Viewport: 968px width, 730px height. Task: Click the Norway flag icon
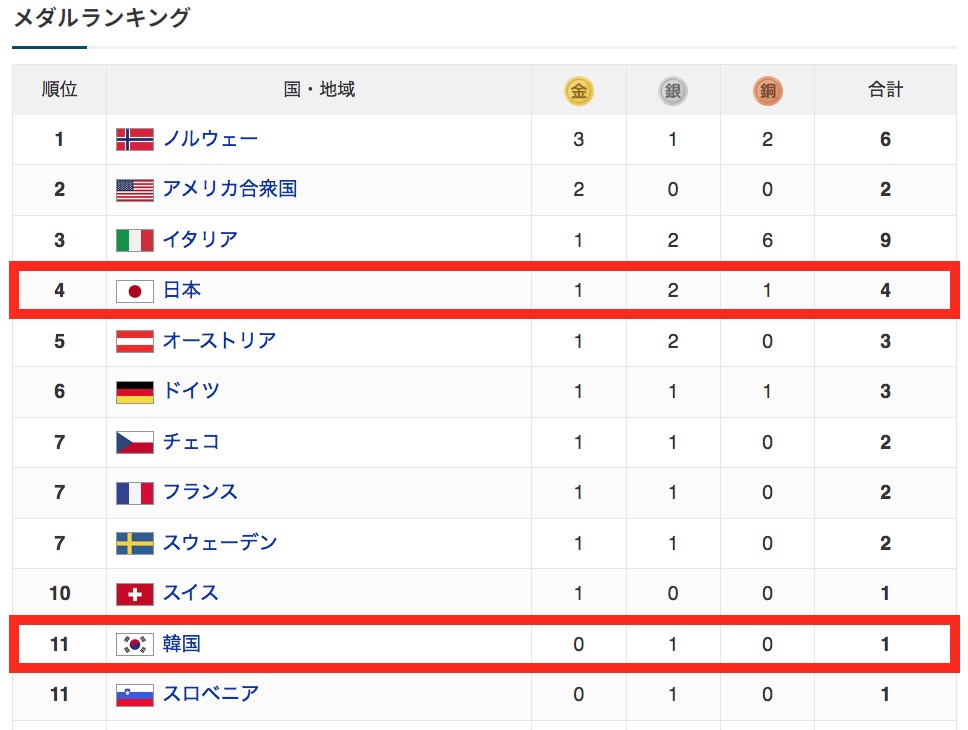(x=135, y=139)
